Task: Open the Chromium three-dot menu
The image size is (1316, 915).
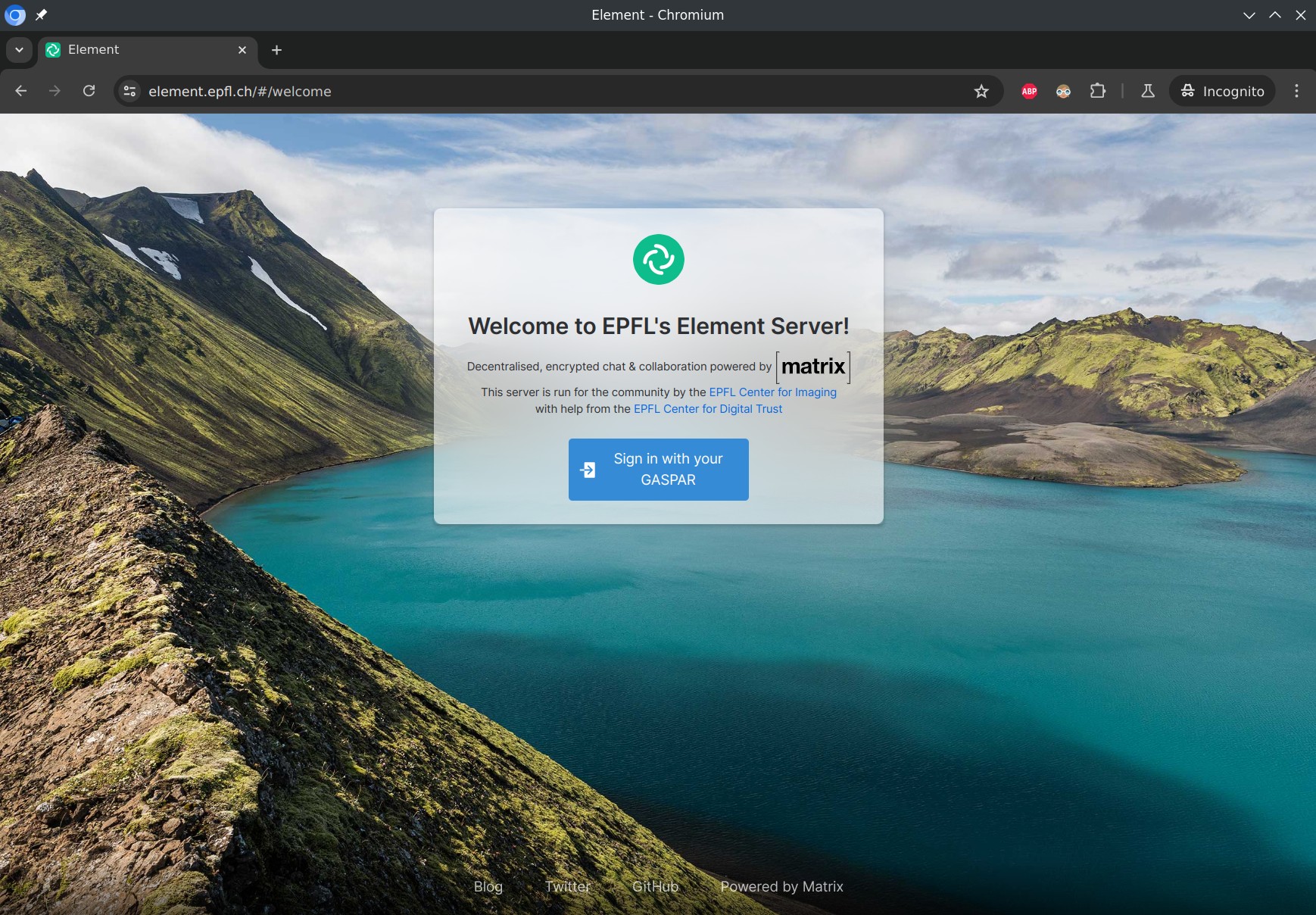Action: [x=1296, y=91]
